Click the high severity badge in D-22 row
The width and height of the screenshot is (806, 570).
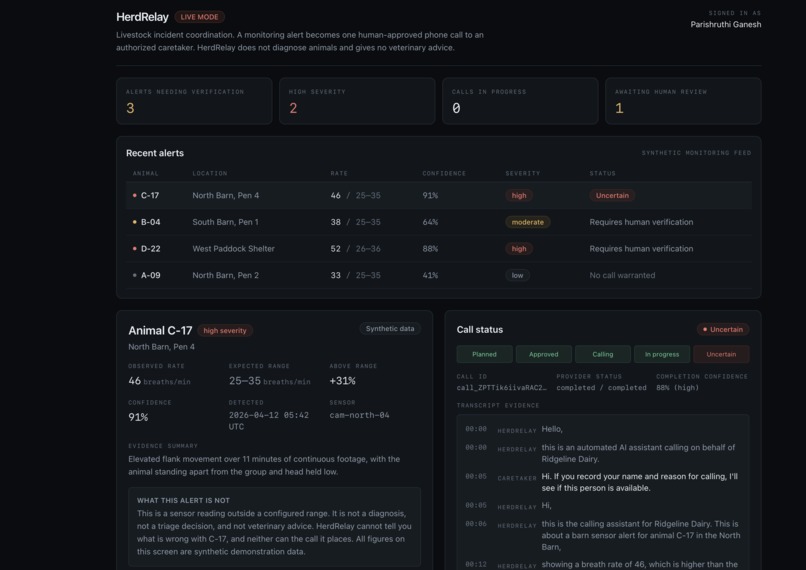point(519,249)
